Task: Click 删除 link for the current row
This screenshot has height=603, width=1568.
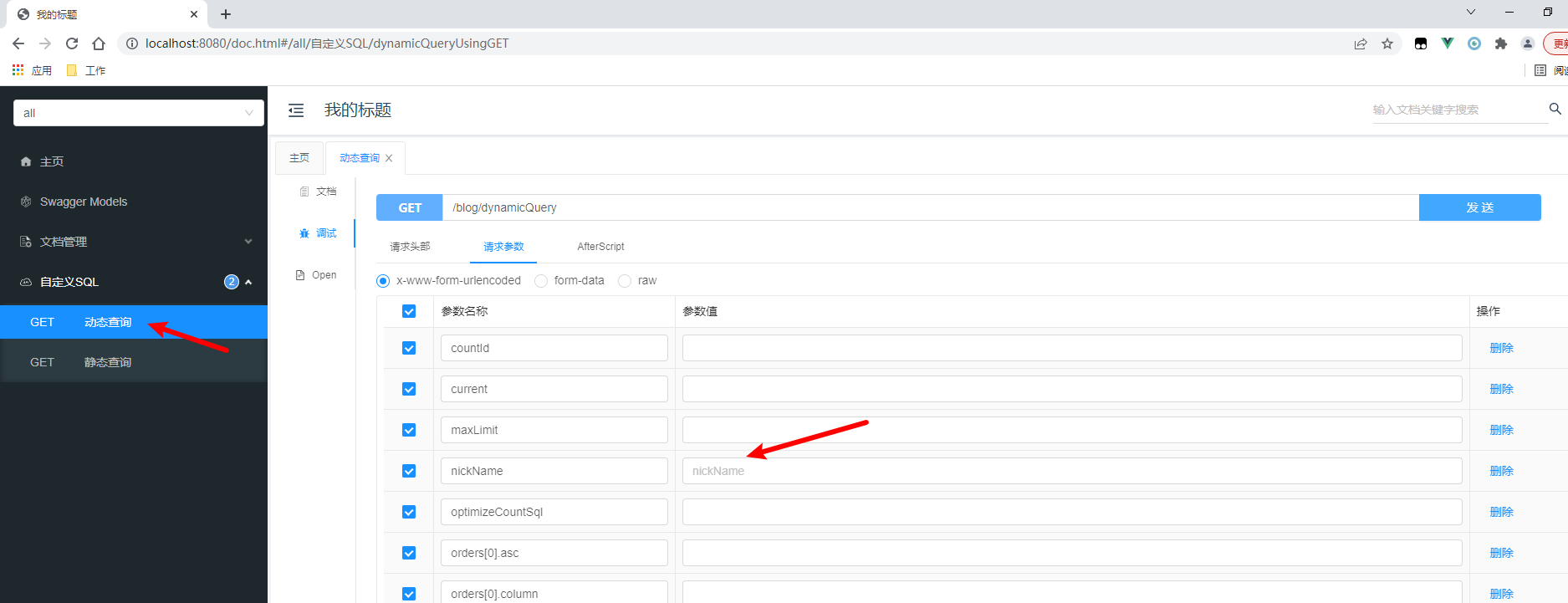Action: point(1502,389)
